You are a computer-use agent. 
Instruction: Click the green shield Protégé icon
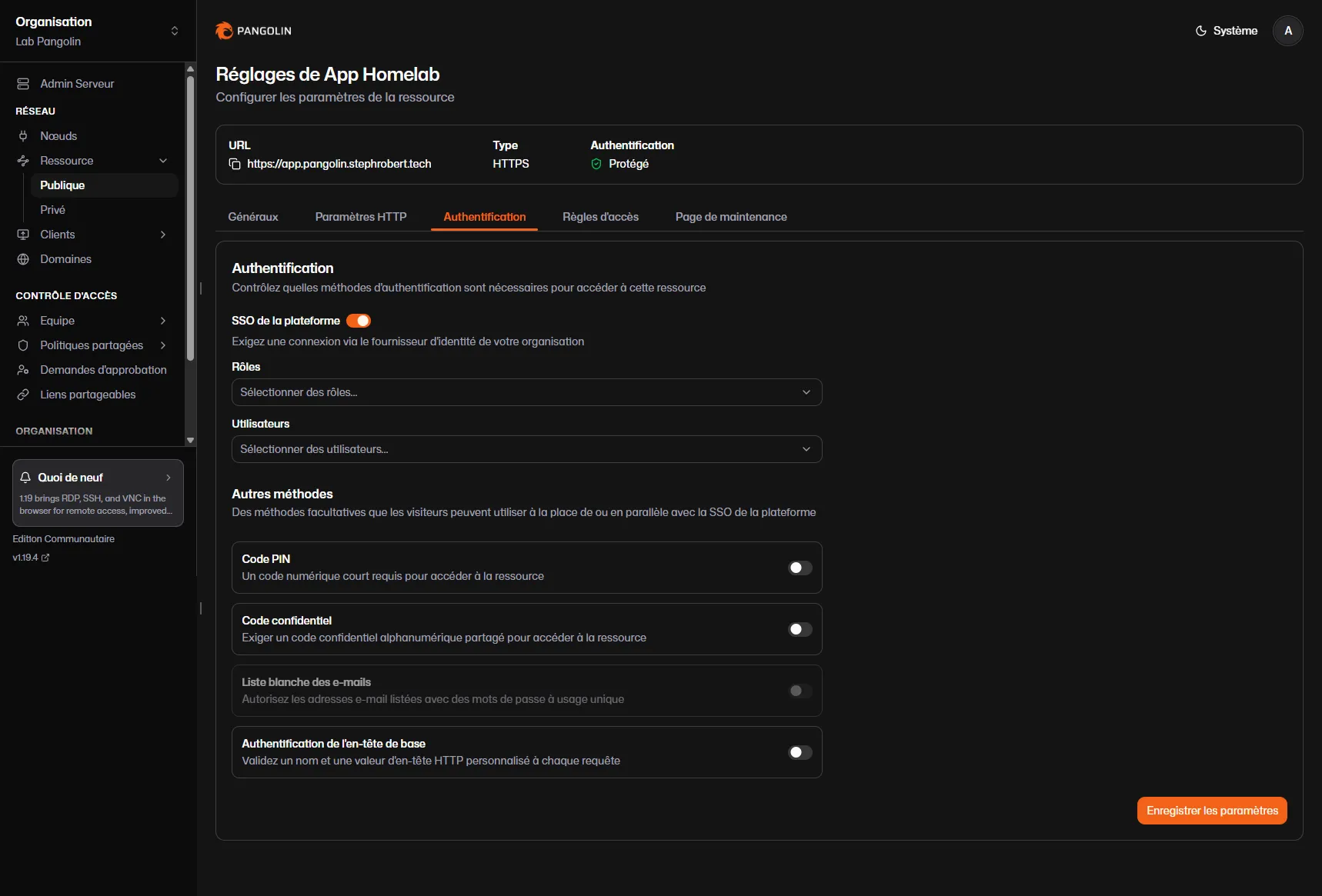(596, 164)
